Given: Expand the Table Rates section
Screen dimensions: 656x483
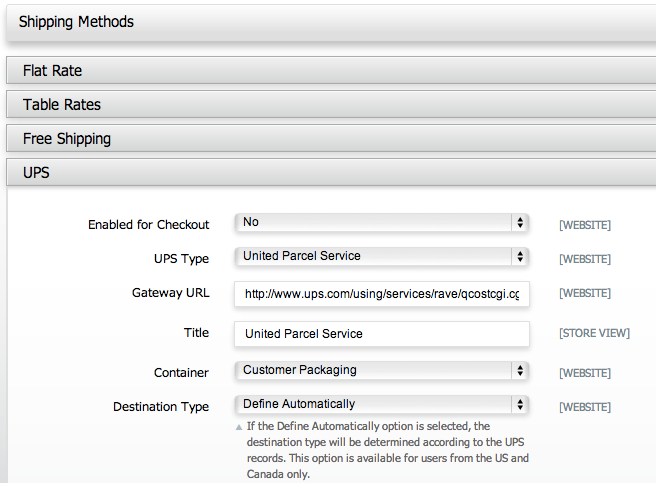Looking at the screenshot, I should (x=331, y=104).
